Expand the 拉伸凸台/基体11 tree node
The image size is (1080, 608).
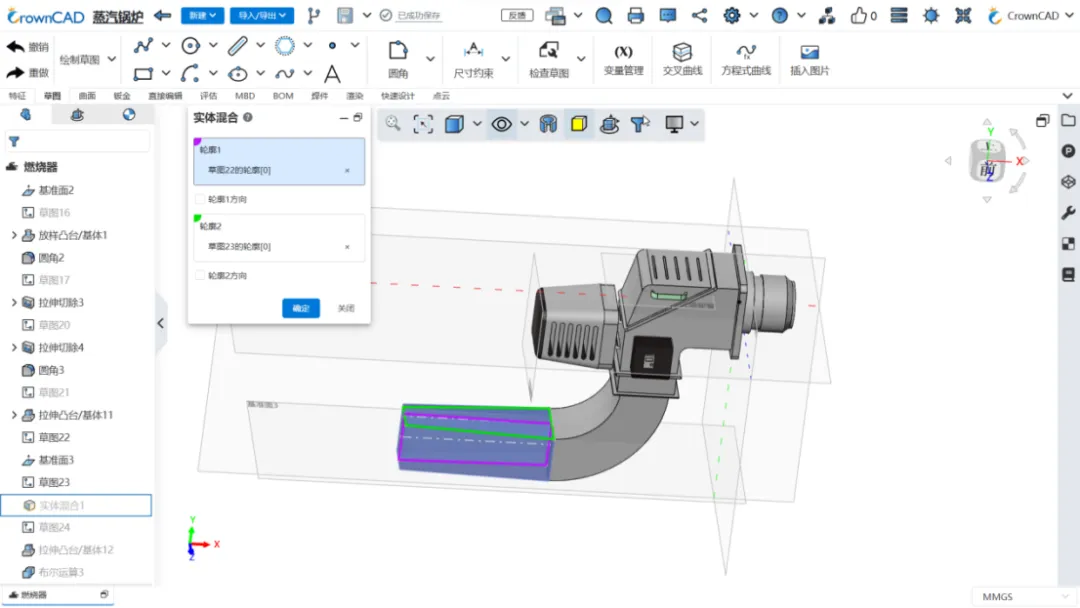[x=14, y=415]
